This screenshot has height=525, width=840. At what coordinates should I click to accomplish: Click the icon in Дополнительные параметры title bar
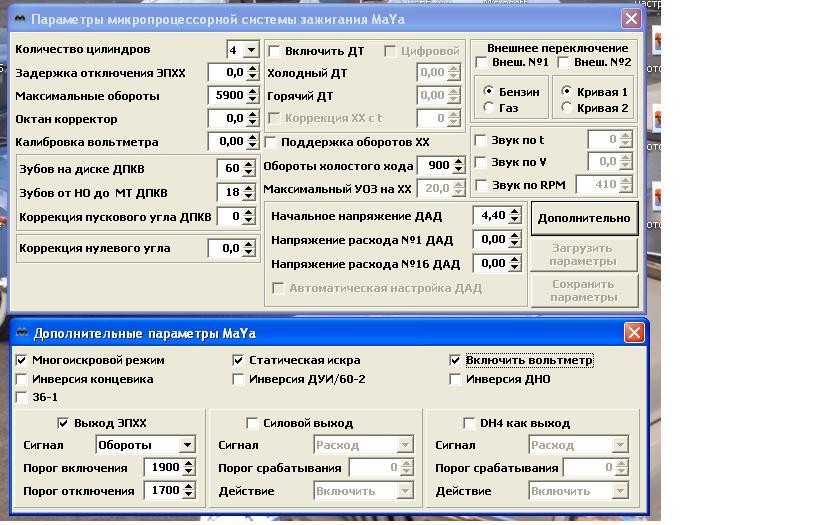click(20, 333)
